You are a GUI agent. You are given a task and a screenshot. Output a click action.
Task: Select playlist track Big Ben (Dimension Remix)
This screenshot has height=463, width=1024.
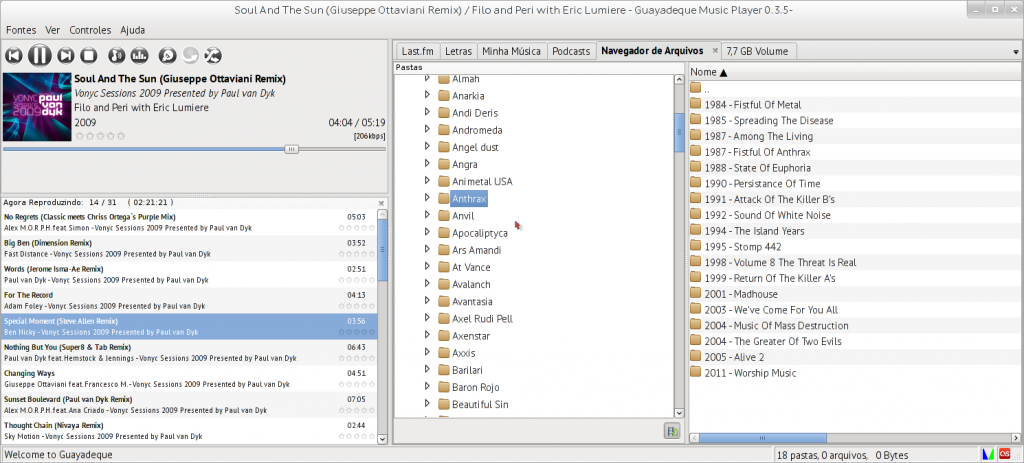pos(189,248)
